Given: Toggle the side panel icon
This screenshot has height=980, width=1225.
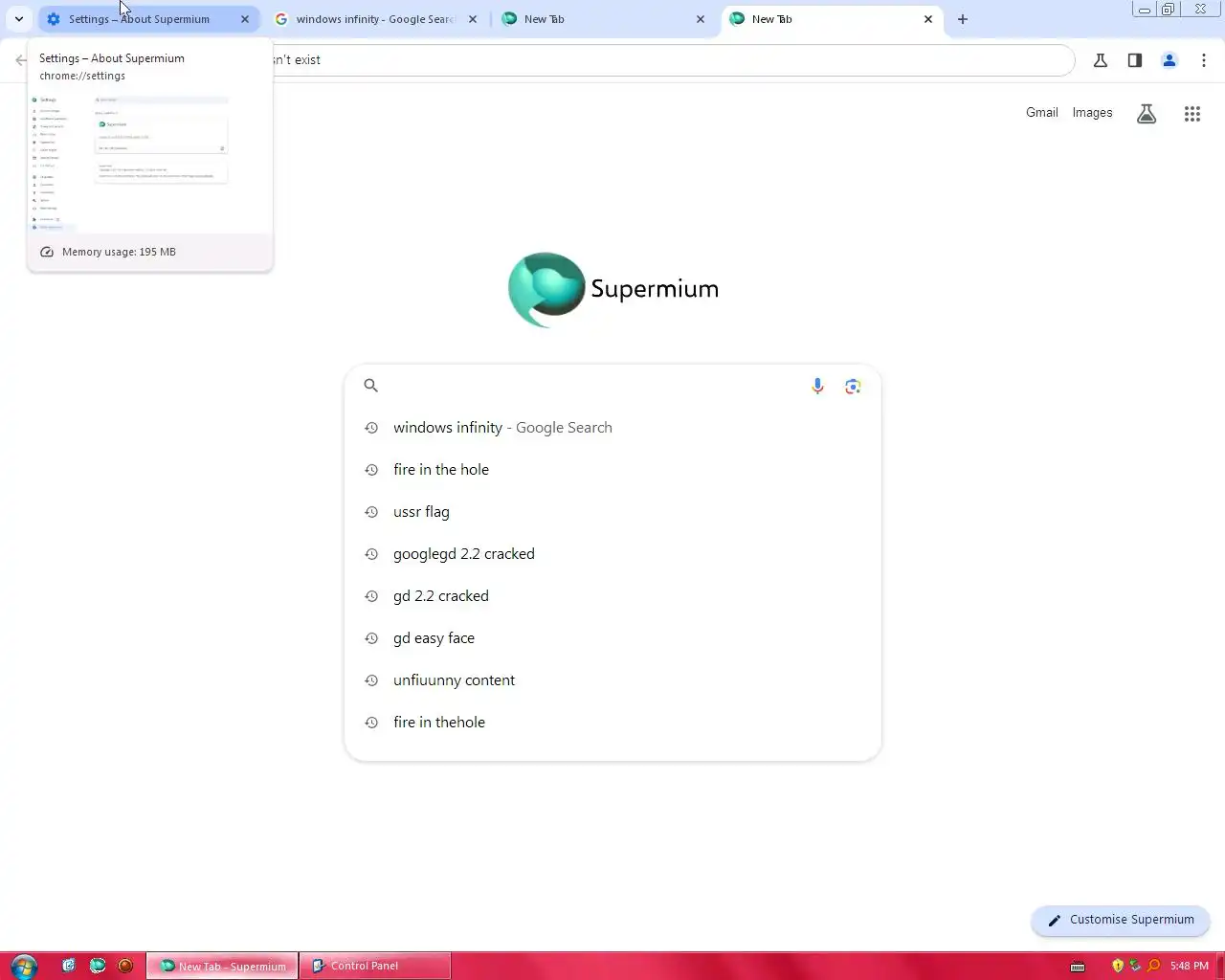Looking at the screenshot, I should click(x=1135, y=60).
